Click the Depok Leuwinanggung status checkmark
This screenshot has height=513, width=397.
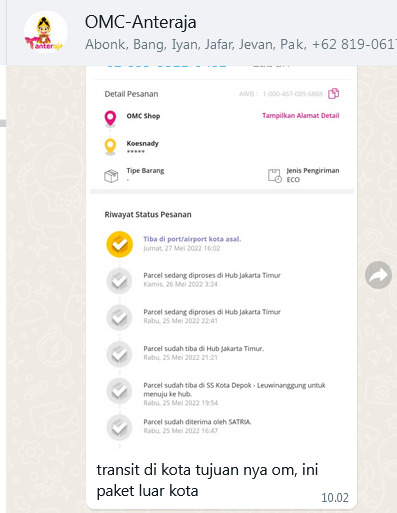(x=119, y=391)
